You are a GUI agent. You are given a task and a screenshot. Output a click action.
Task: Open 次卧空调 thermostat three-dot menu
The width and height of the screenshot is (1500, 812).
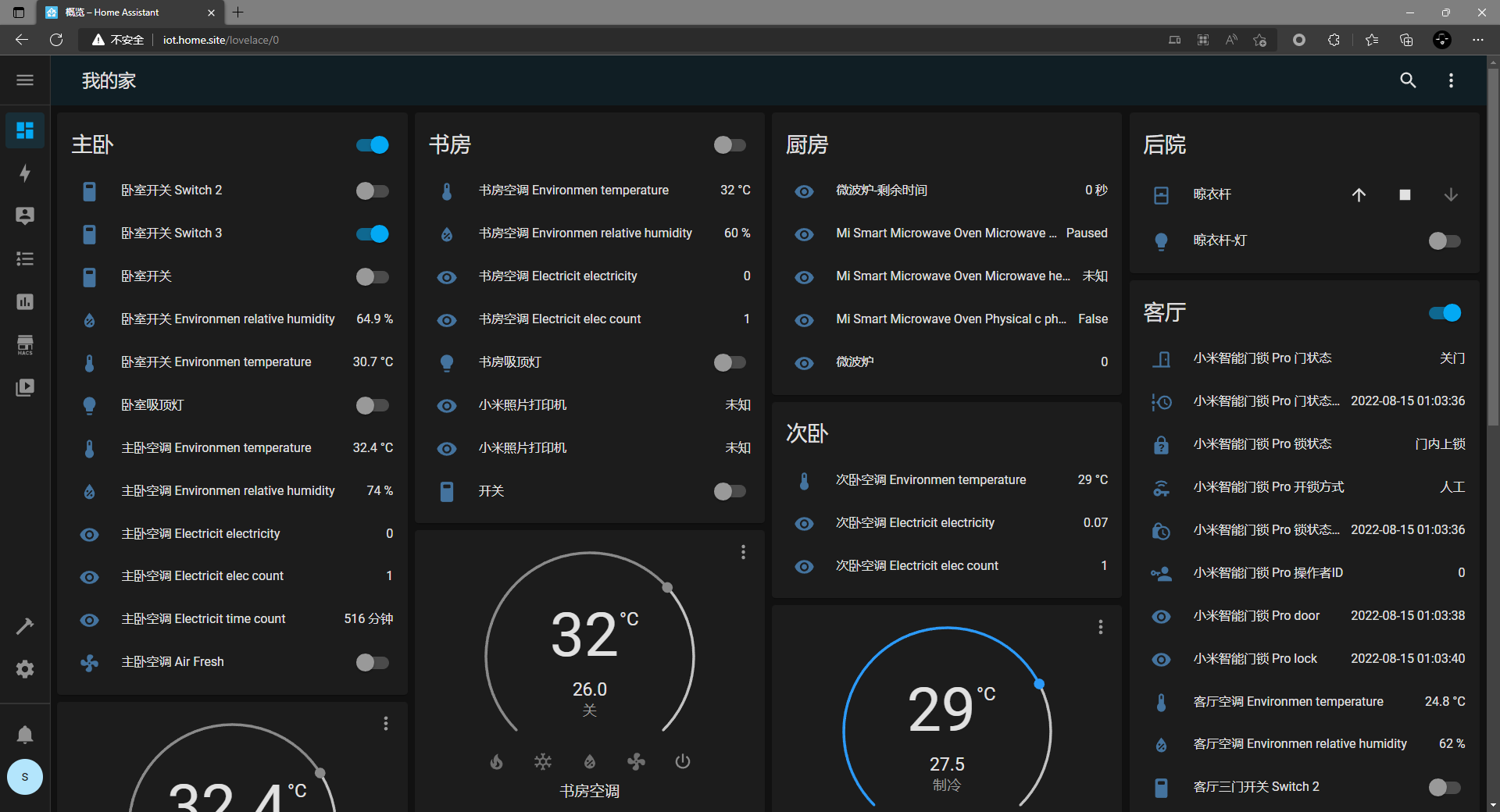click(1100, 627)
